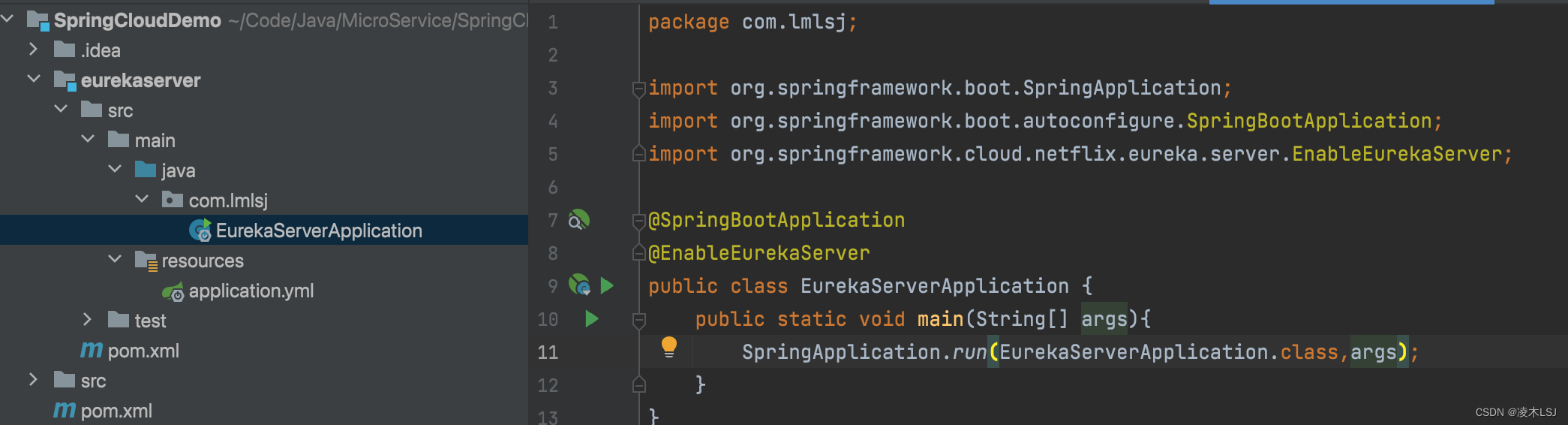Collapse the SpringCloudDemo project root
Image resolution: width=1568 pixels, height=425 pixels.
8,18
